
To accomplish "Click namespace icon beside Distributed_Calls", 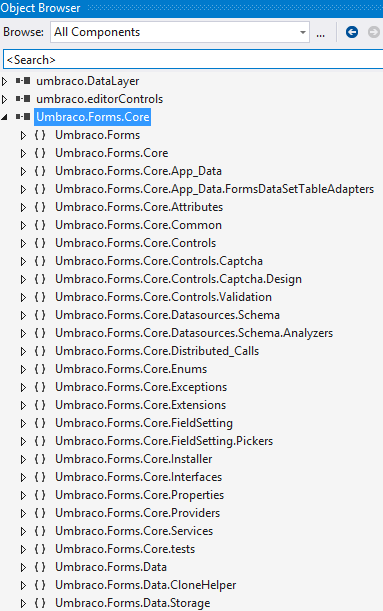I will tap(40, 351).
